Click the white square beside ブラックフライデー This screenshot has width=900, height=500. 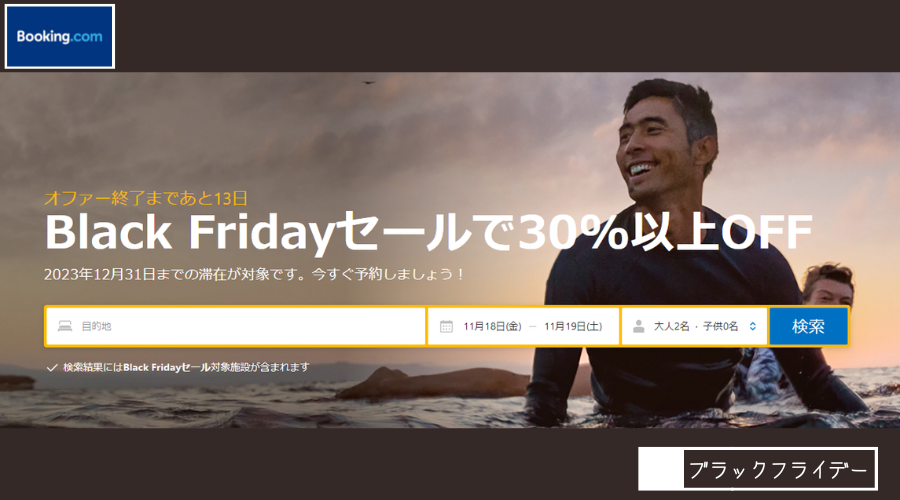tap(661, 469)
